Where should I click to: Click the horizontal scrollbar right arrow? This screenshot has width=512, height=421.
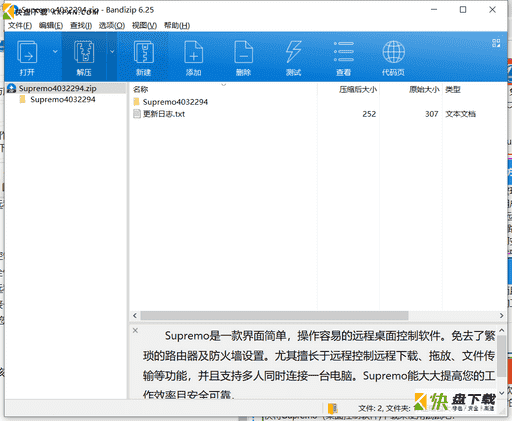(x=501, y=315)
